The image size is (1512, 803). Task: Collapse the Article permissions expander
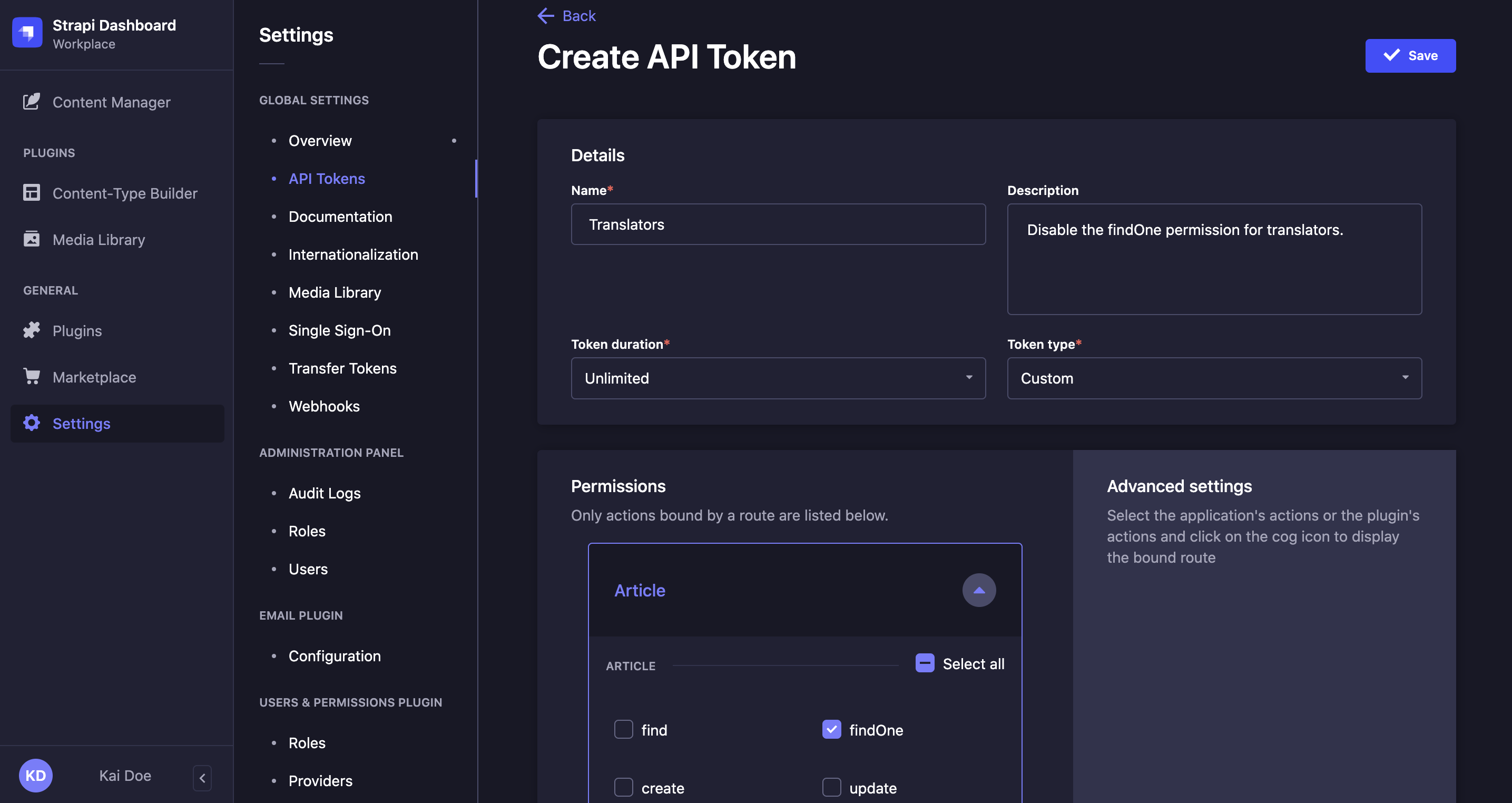tap(979, 590)
